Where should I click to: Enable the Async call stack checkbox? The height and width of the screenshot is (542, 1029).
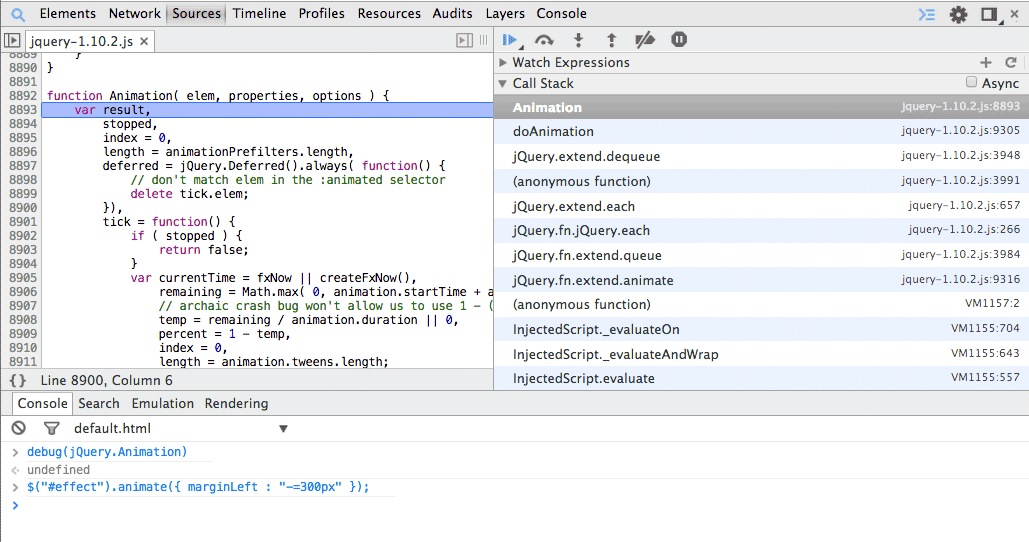pyautogui.click(x=971, y=83)
